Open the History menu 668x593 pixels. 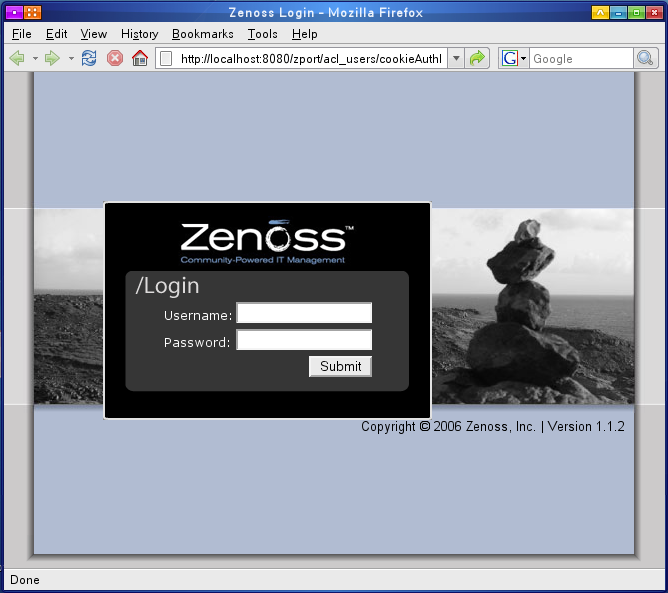(x=139, y=34)
